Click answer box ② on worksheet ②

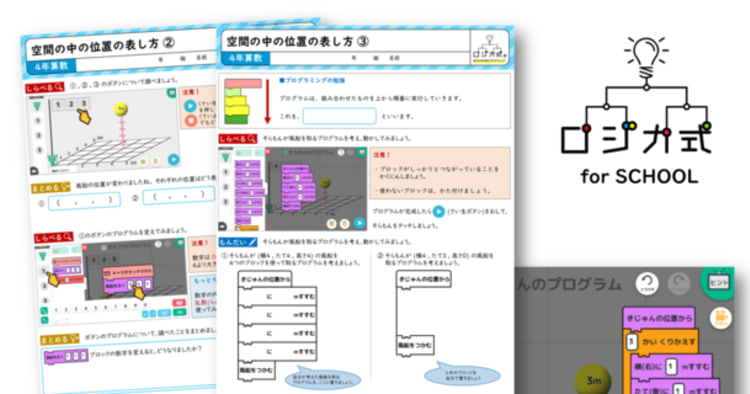(x=178, y=195)
